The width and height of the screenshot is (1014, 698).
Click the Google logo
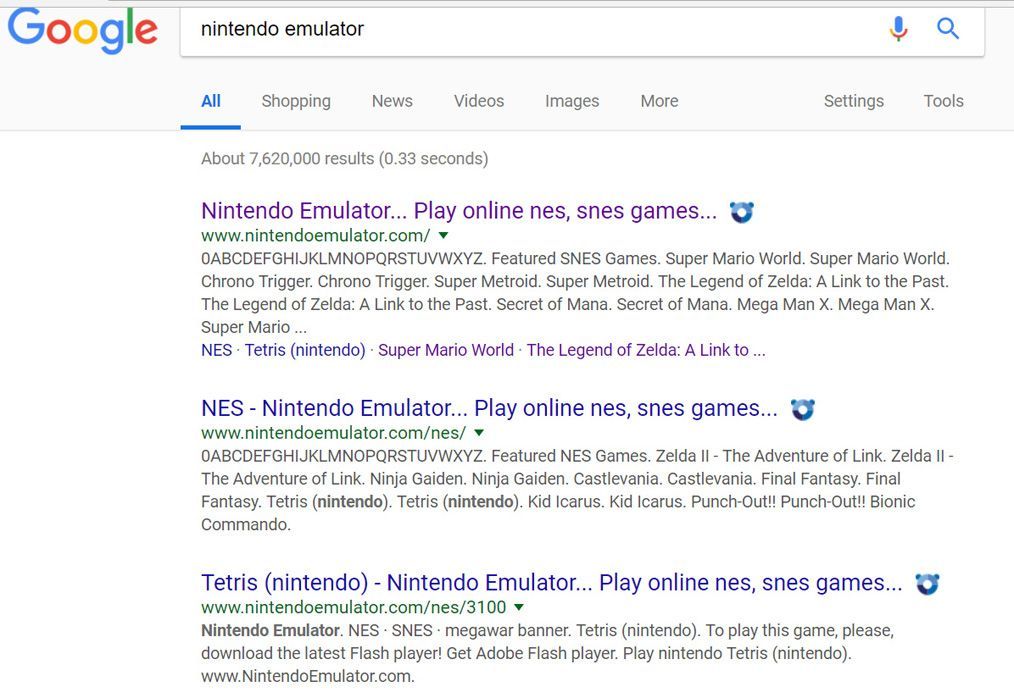(82, 29)
